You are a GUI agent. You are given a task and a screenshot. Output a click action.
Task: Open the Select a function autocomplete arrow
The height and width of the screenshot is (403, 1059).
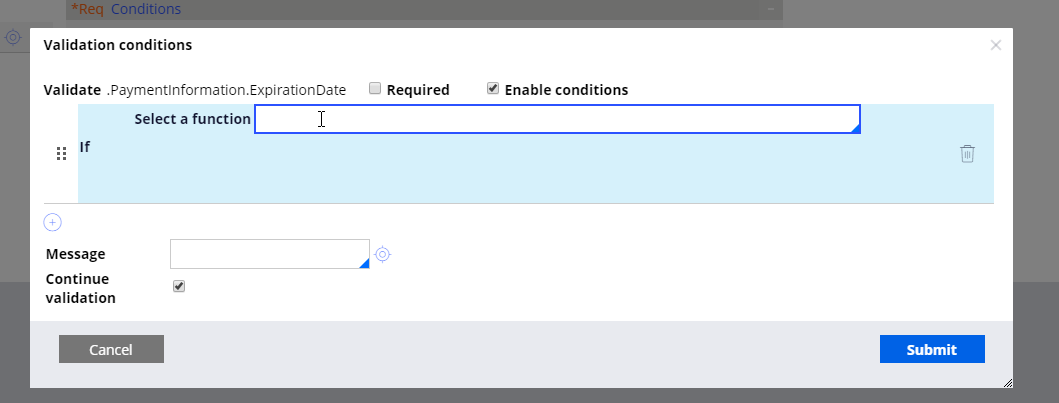coord(856,128)
